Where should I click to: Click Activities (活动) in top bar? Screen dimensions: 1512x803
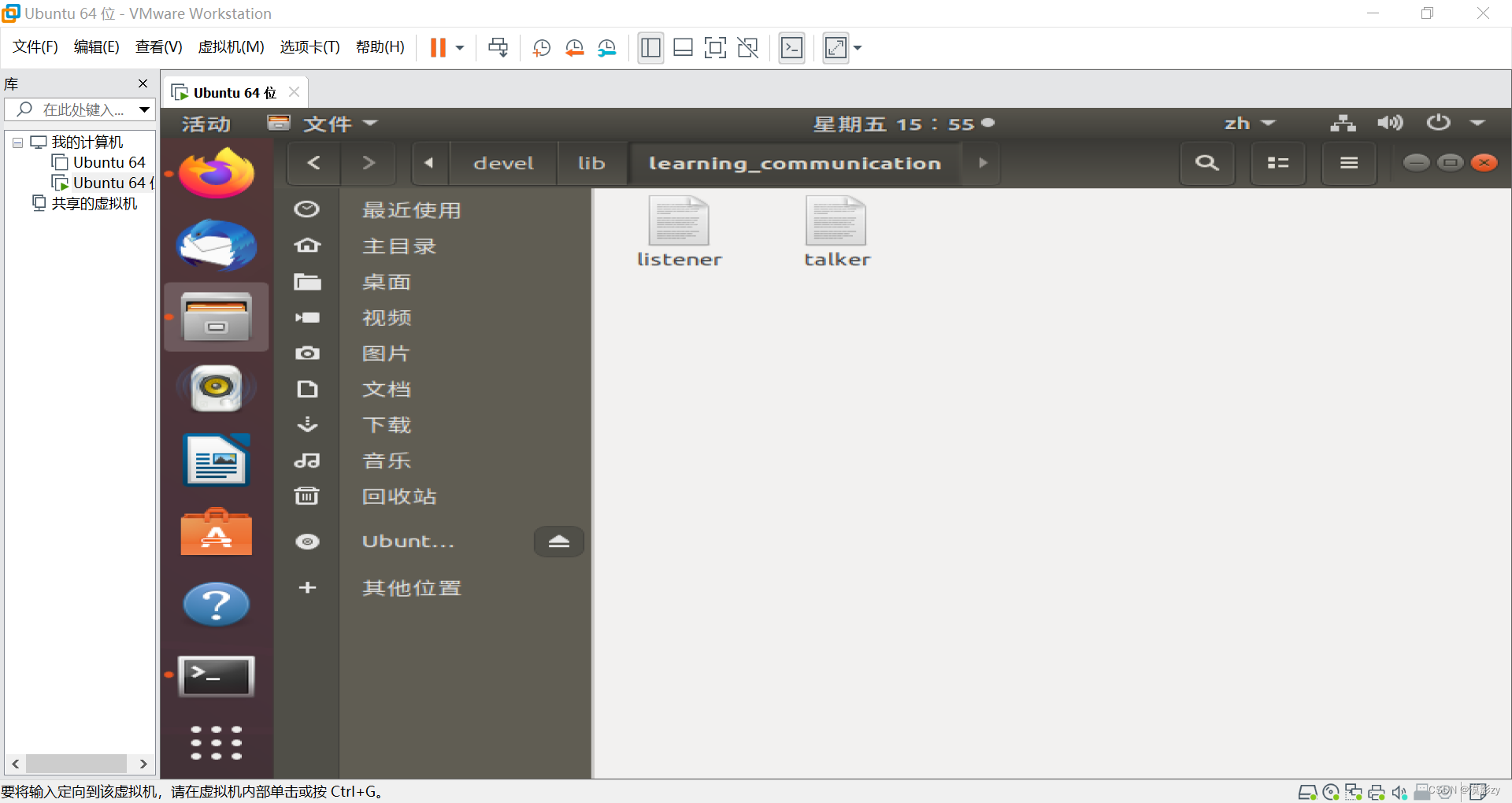pyautogui.click(x=206, y=124)
